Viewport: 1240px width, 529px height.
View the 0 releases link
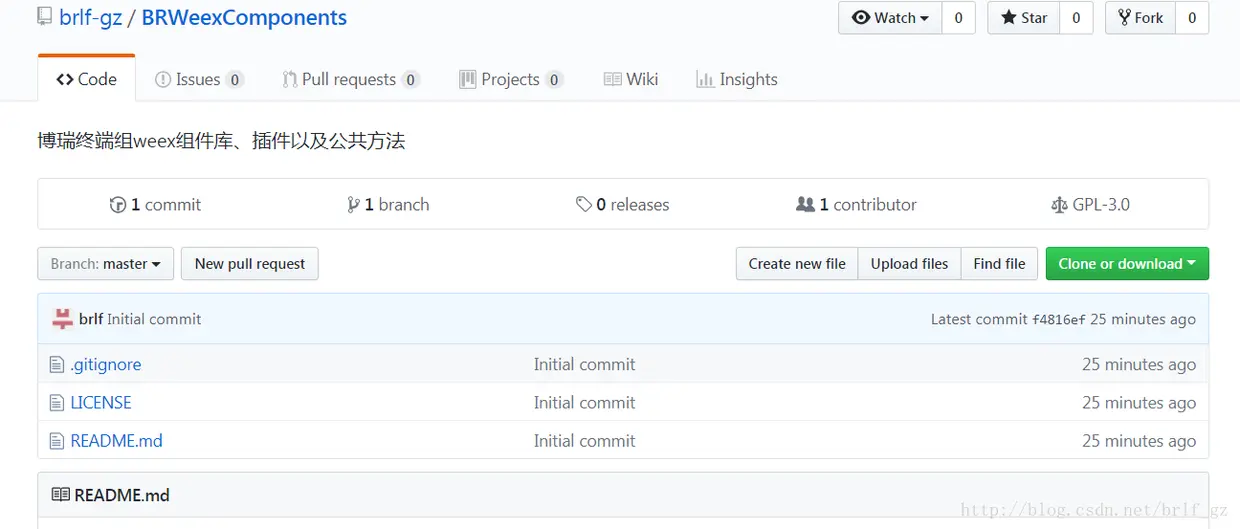623,205
